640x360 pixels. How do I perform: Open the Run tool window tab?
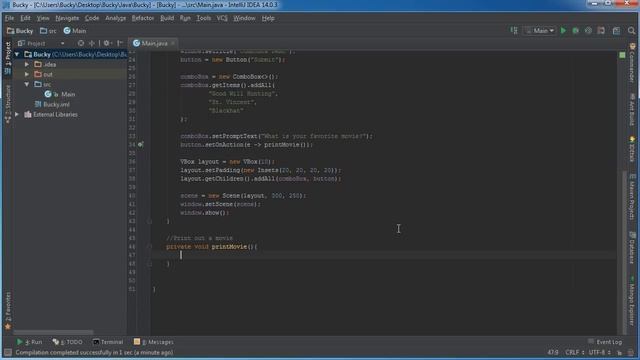(x=29, y=342)
